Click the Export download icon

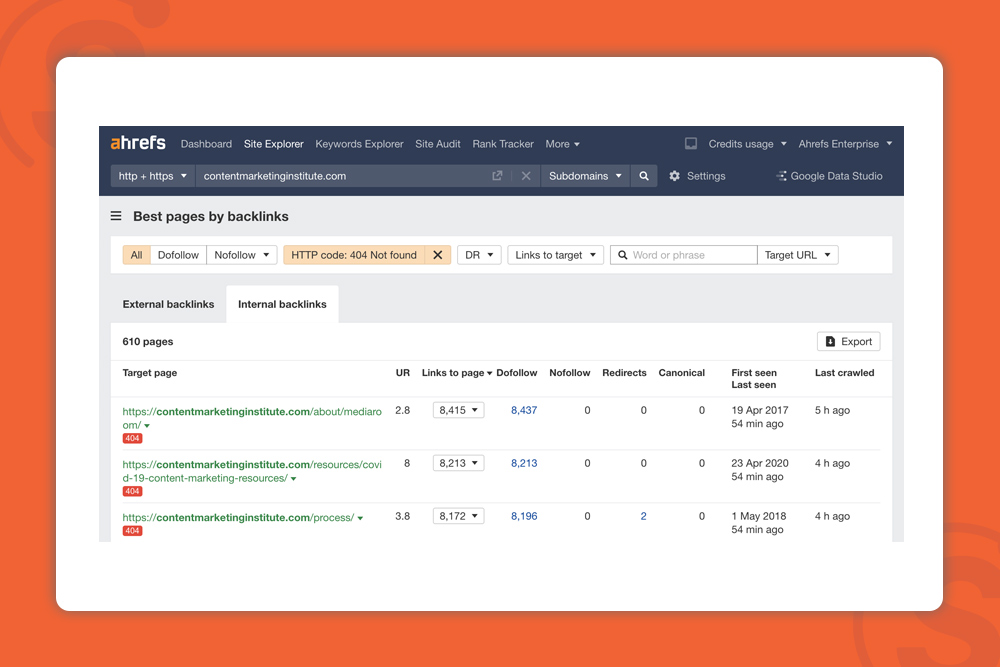pos(830,342)
